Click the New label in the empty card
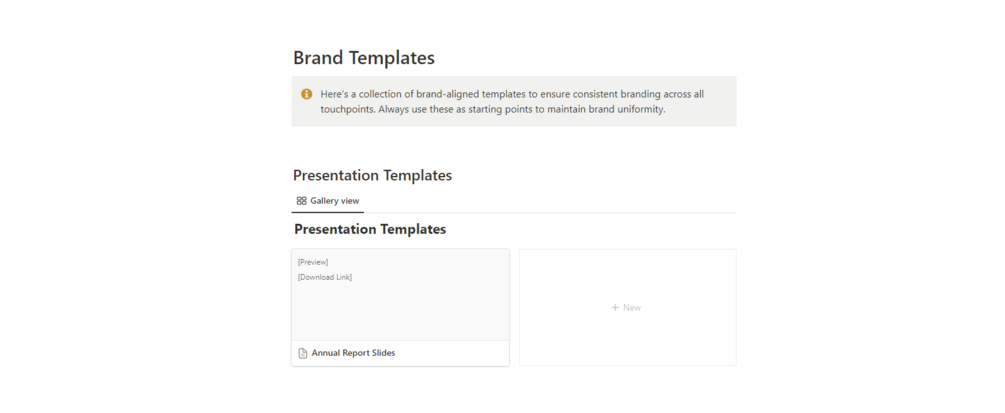1005x413 pixels. click(x=632, y=308)
